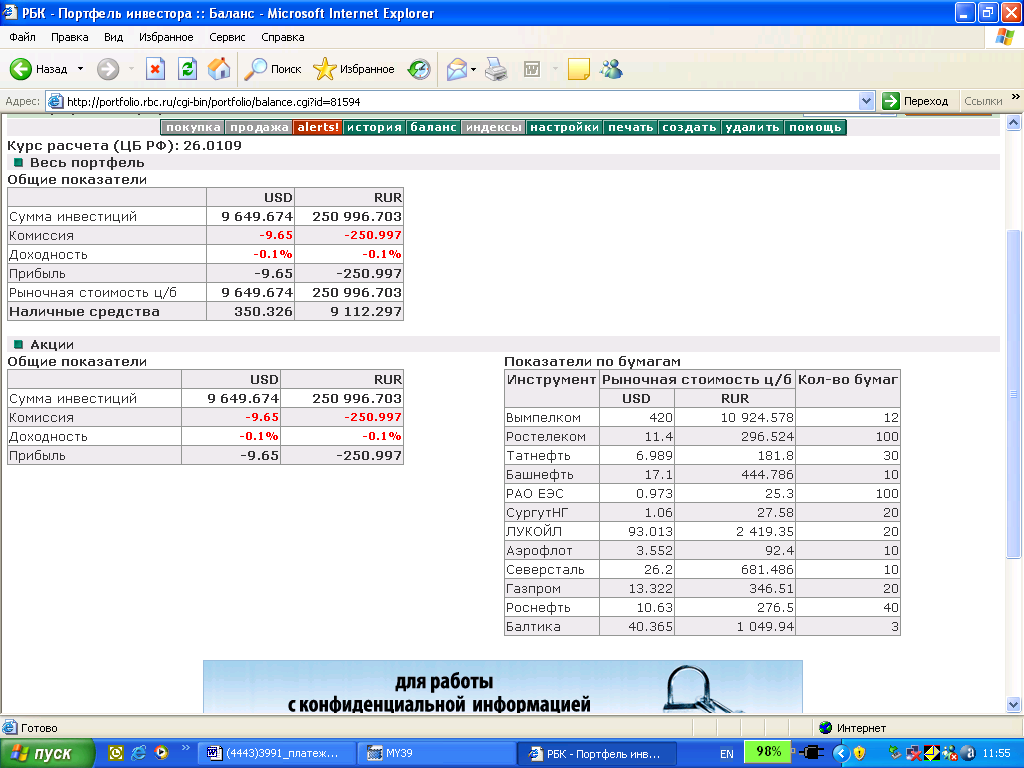Click taskbar clock showing 11:55
The width and height of the screenshot is (1024, 768).
[x=997, y=754]
